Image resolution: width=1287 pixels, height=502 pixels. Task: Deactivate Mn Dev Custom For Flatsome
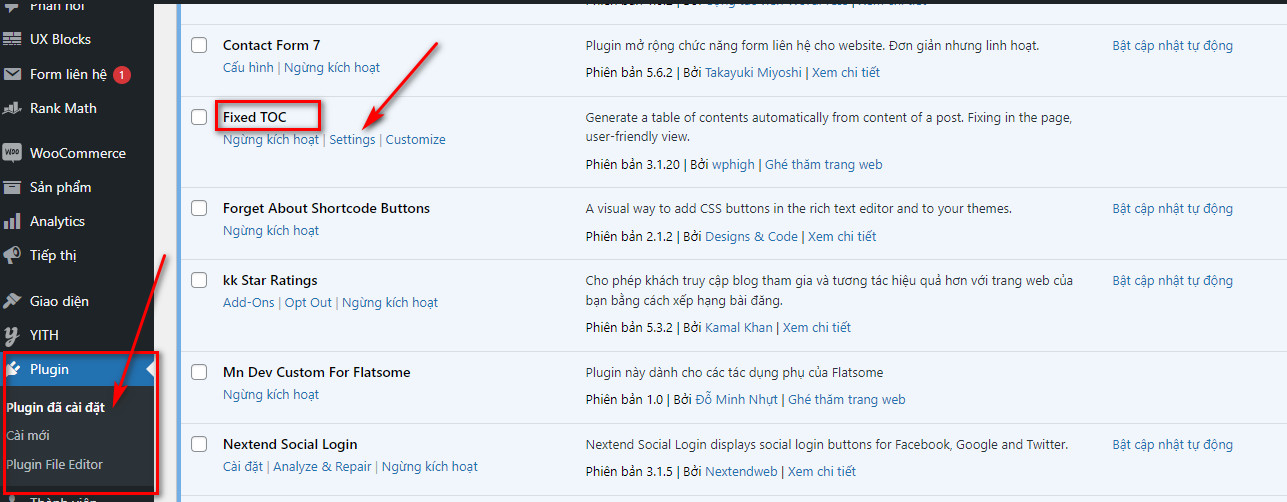271,394
